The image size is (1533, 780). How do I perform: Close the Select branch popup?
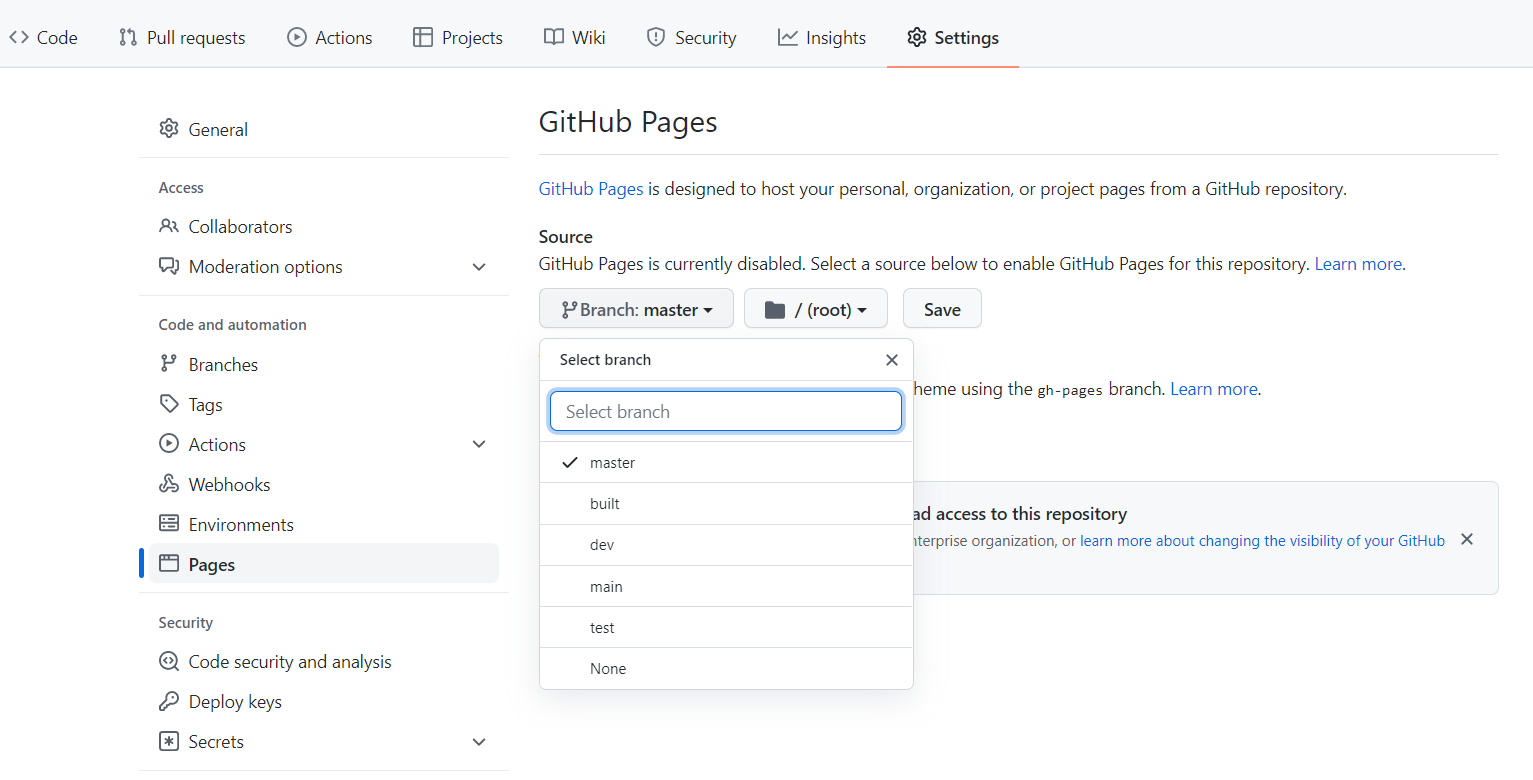click(x=892, y=360)
